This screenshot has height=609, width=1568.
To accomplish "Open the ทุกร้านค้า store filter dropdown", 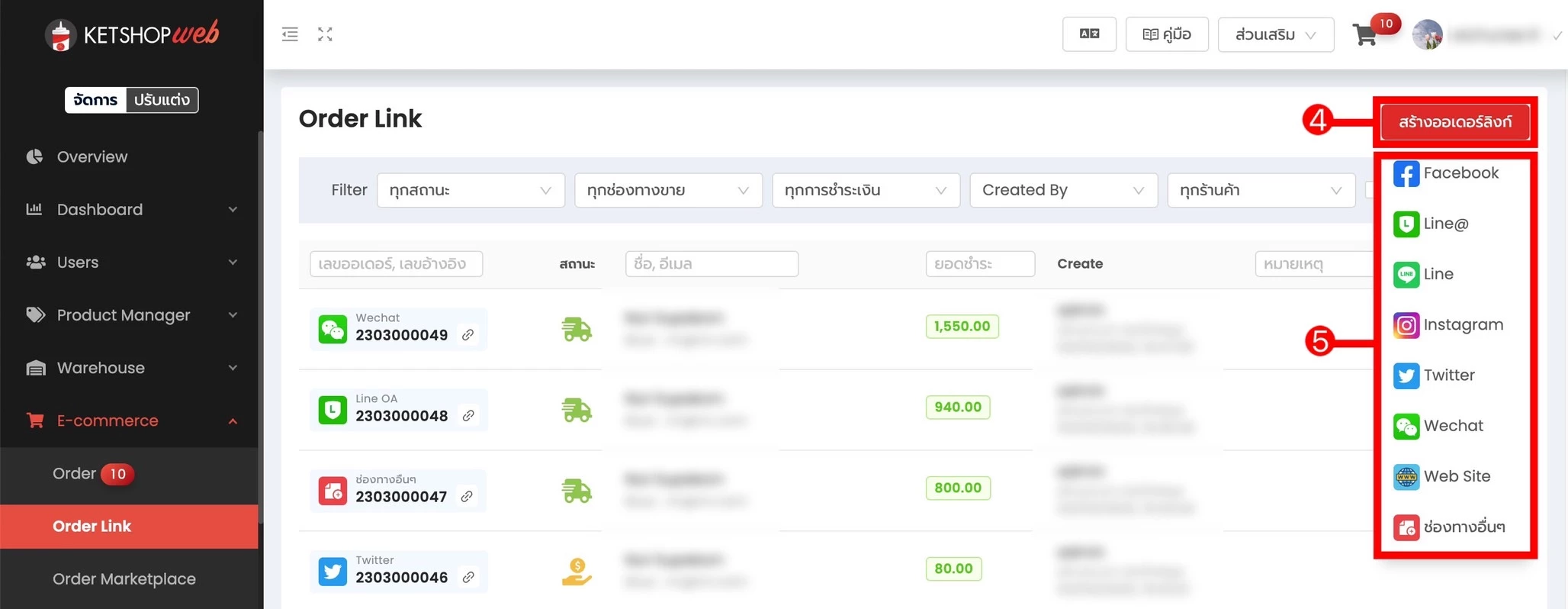I will tap(1261, 190).
